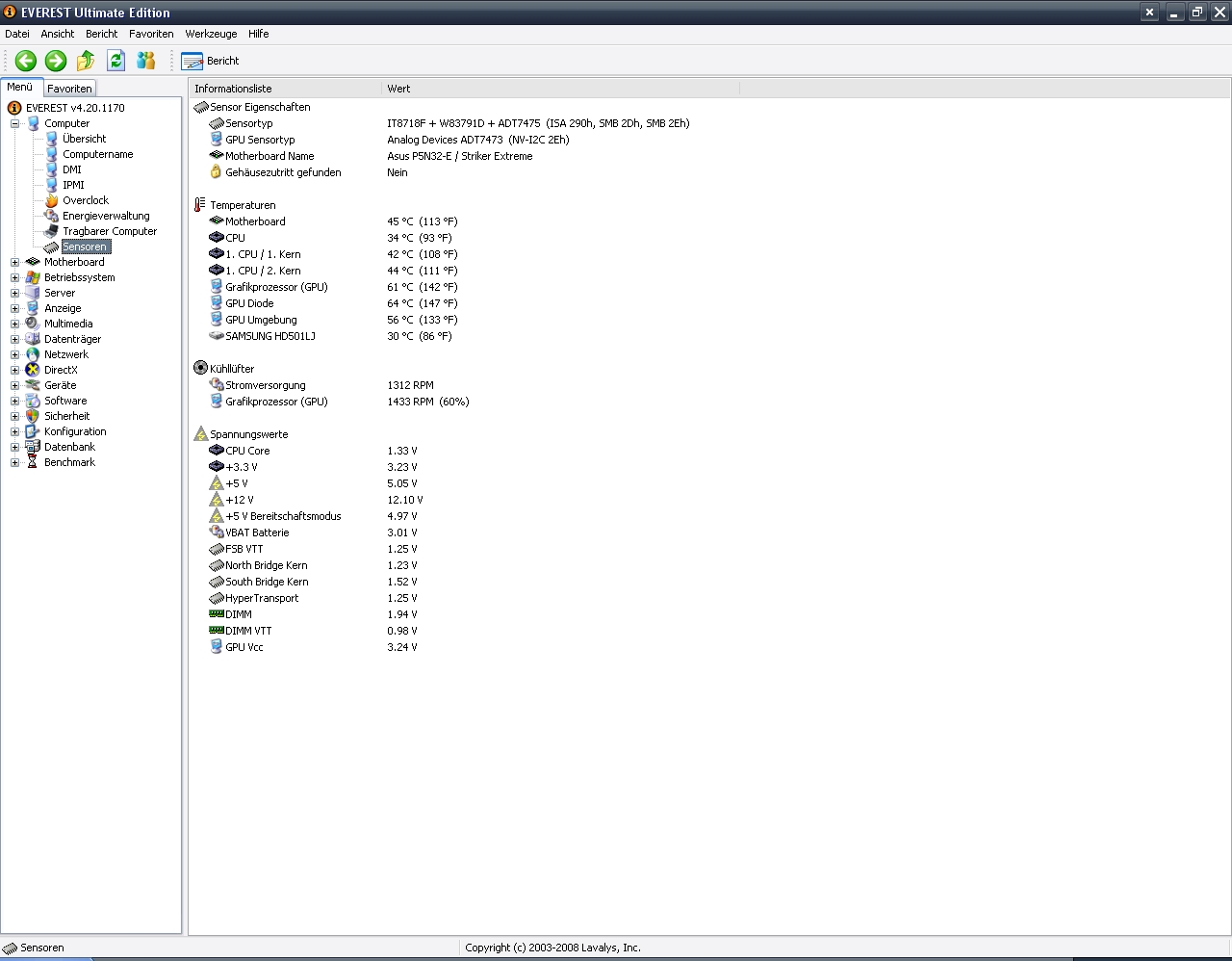This screenshot has height=961, width=1232.
Task: Open the Hilfe menu
Action: point(259,34)
